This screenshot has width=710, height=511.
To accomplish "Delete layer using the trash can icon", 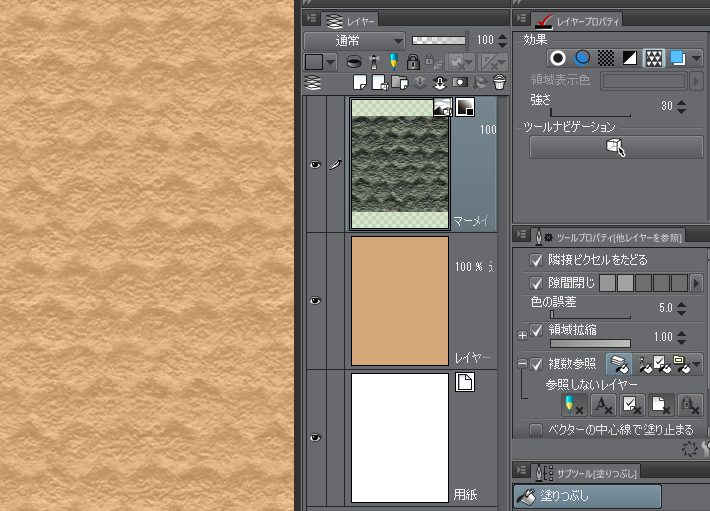I will 499,82.
